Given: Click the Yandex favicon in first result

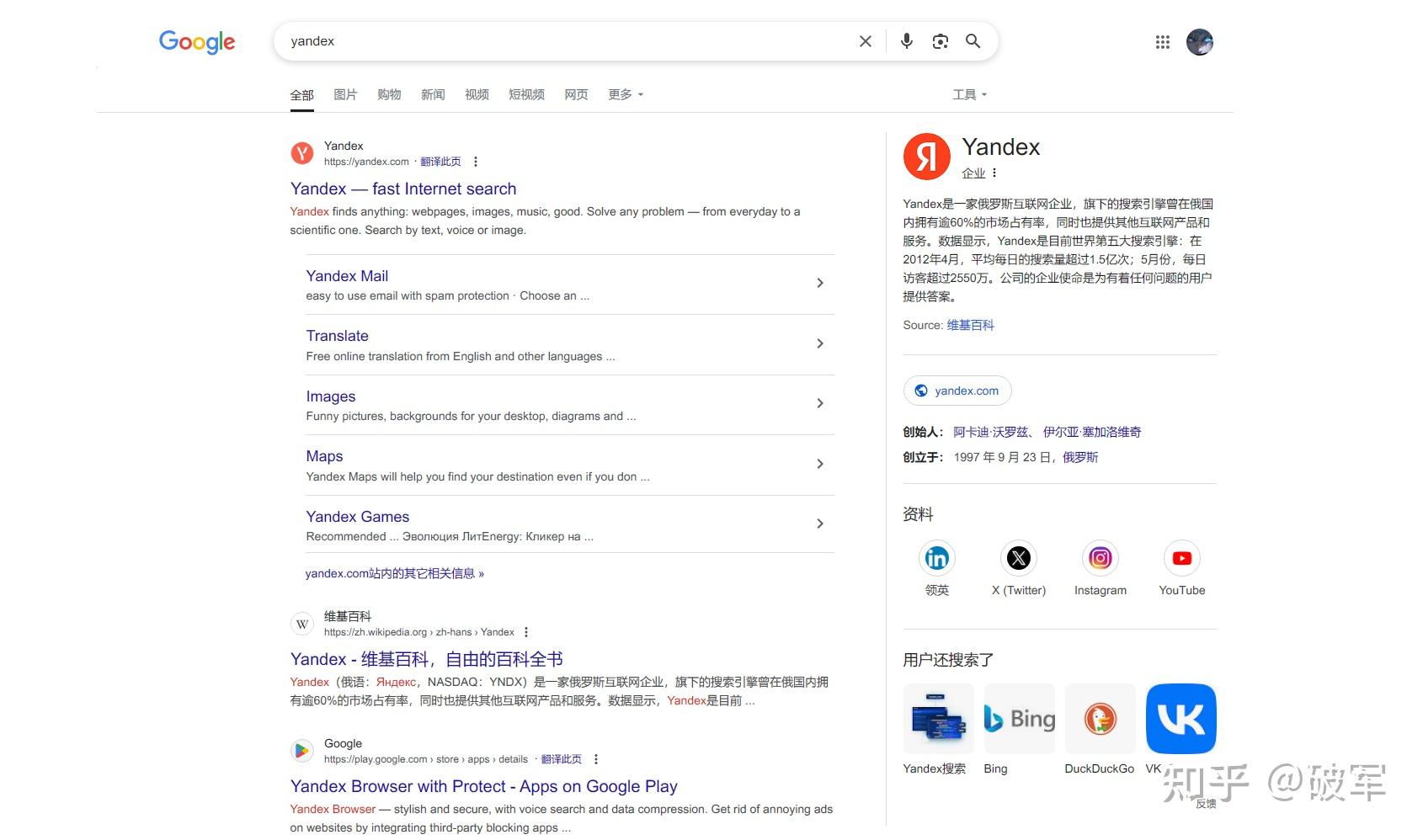Looking at the screenshot, I should [x=302, y=153].
